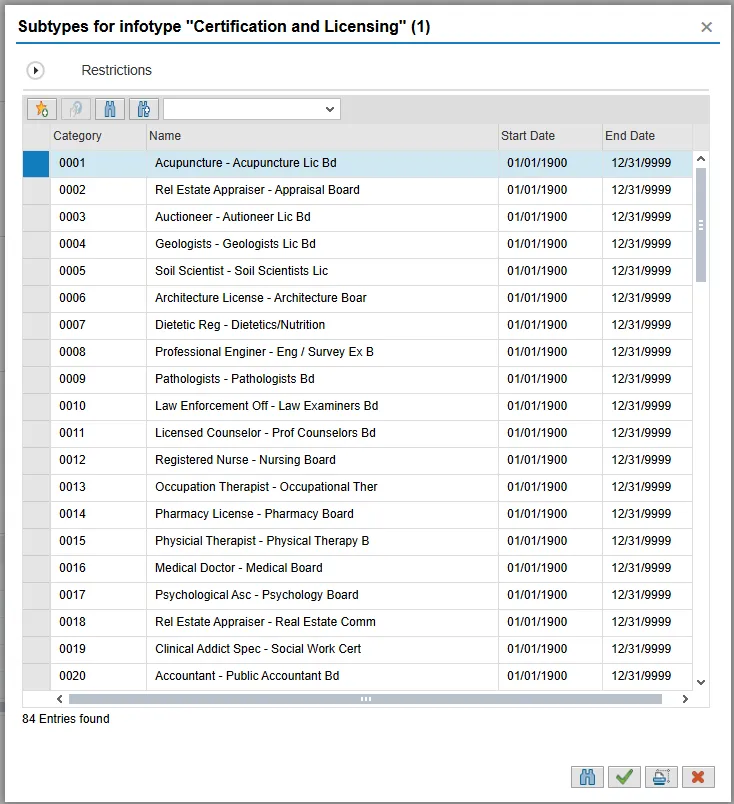Cancel the dialog with the red X button
Screen dimensions: 734x804
click(x=697, y=777)
